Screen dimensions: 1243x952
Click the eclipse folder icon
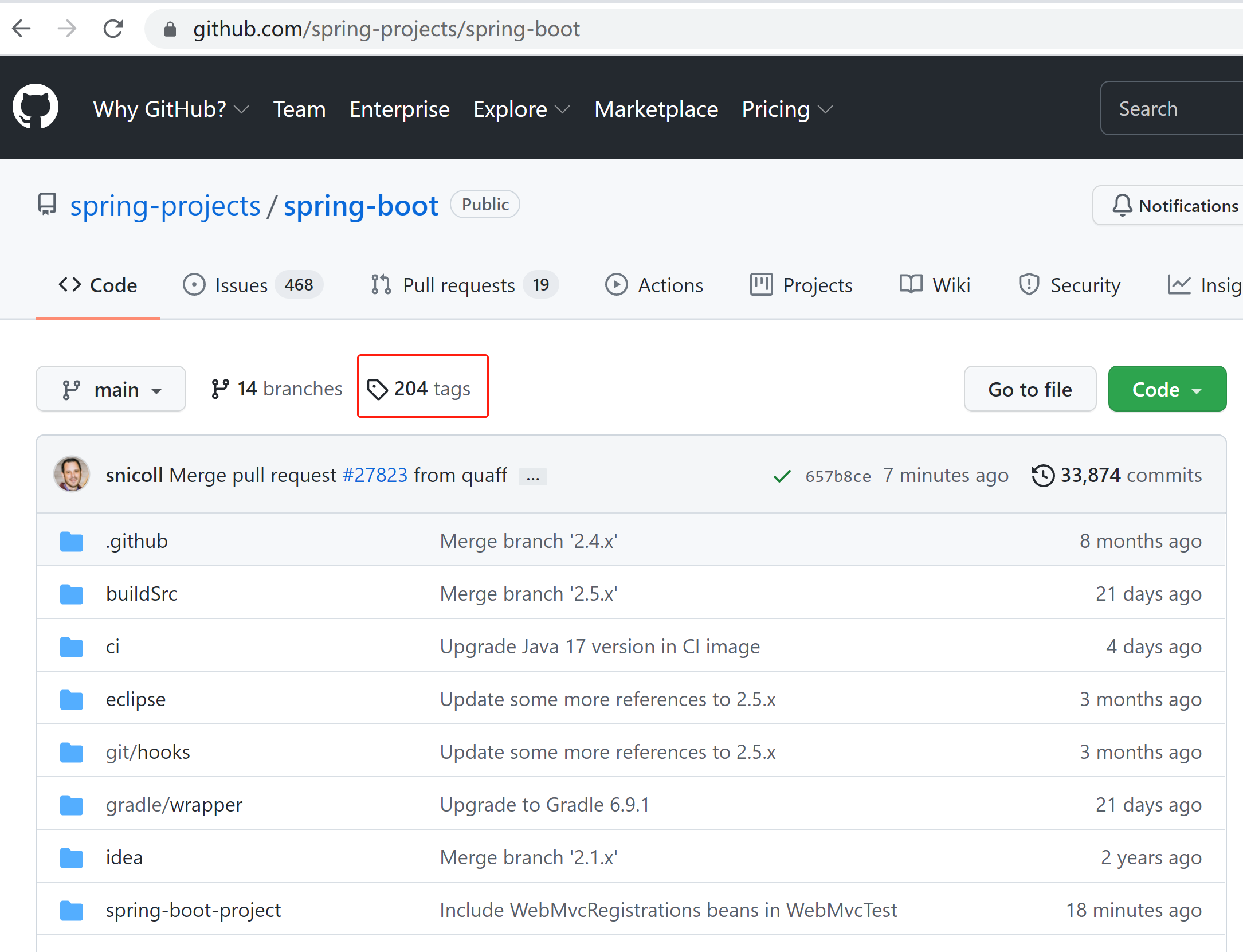pyautogui.click(x=72, y=699)
